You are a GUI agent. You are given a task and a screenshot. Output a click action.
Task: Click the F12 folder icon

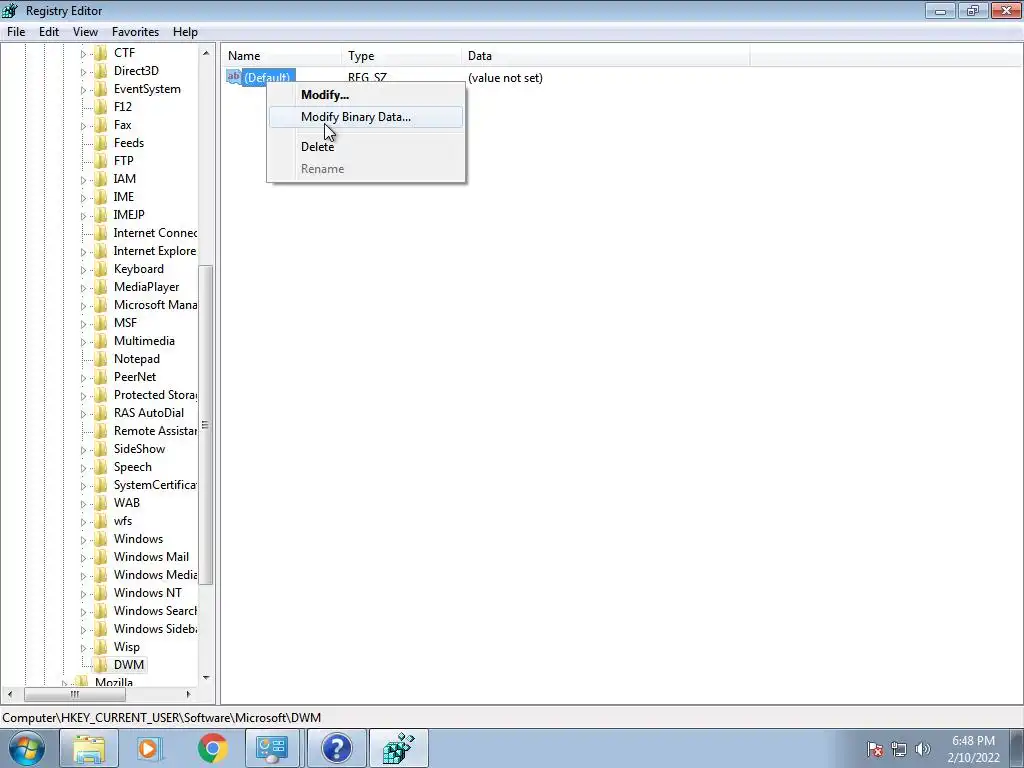tap(101, 106)
